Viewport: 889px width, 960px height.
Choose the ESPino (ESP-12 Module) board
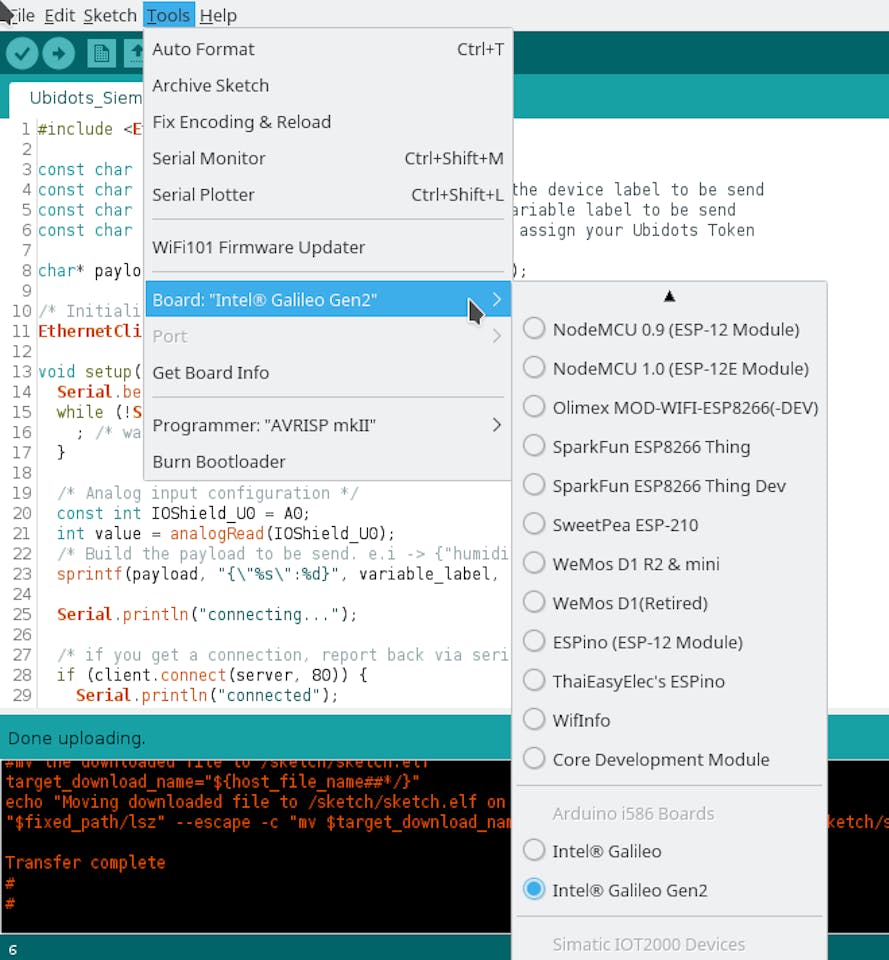pyautogui.click(x=669, y=642)
